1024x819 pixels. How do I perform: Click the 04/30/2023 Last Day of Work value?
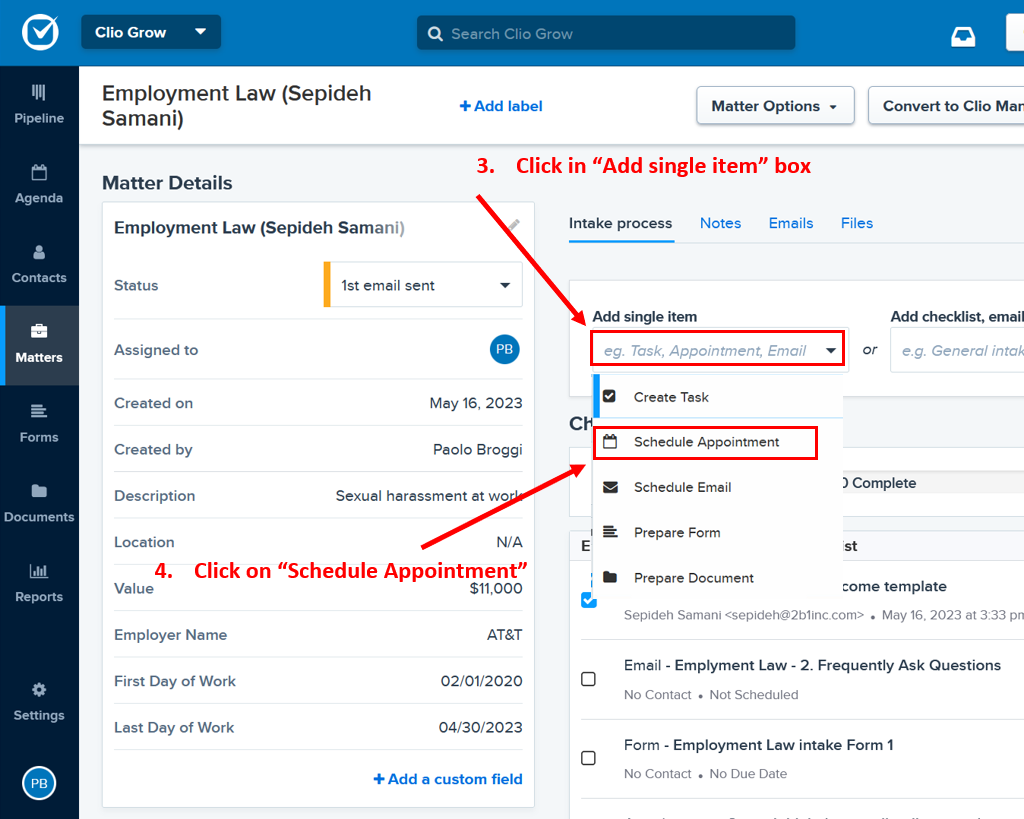coord(480,728)
